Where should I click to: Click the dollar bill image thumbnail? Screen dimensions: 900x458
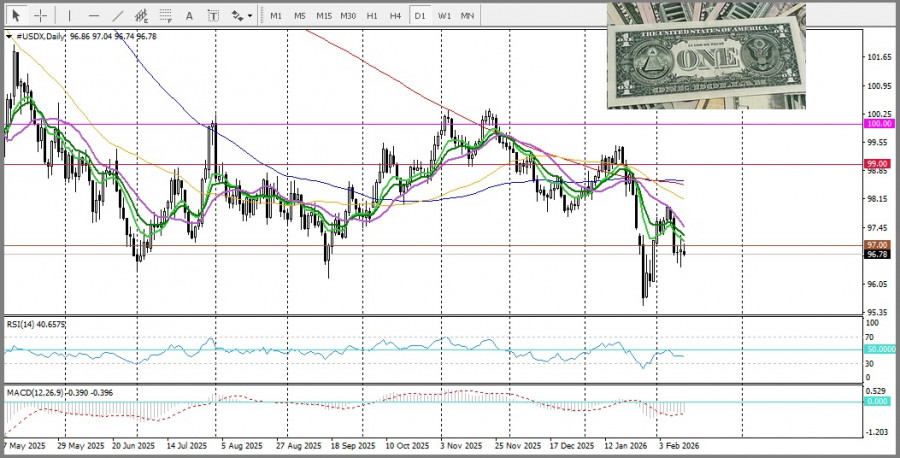[x=706, y=55]
